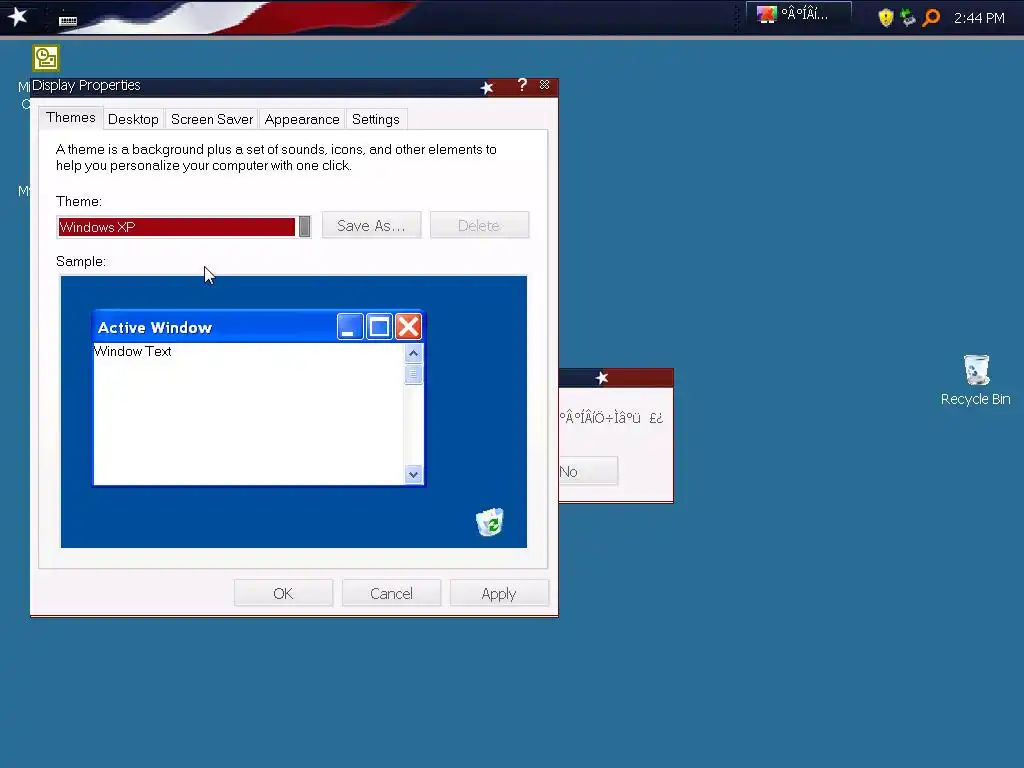Click the Sample: label

81,261
